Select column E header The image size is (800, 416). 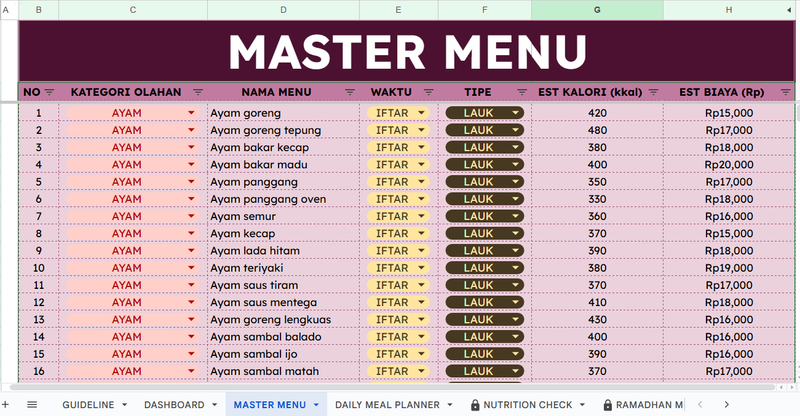click(398, 10)
